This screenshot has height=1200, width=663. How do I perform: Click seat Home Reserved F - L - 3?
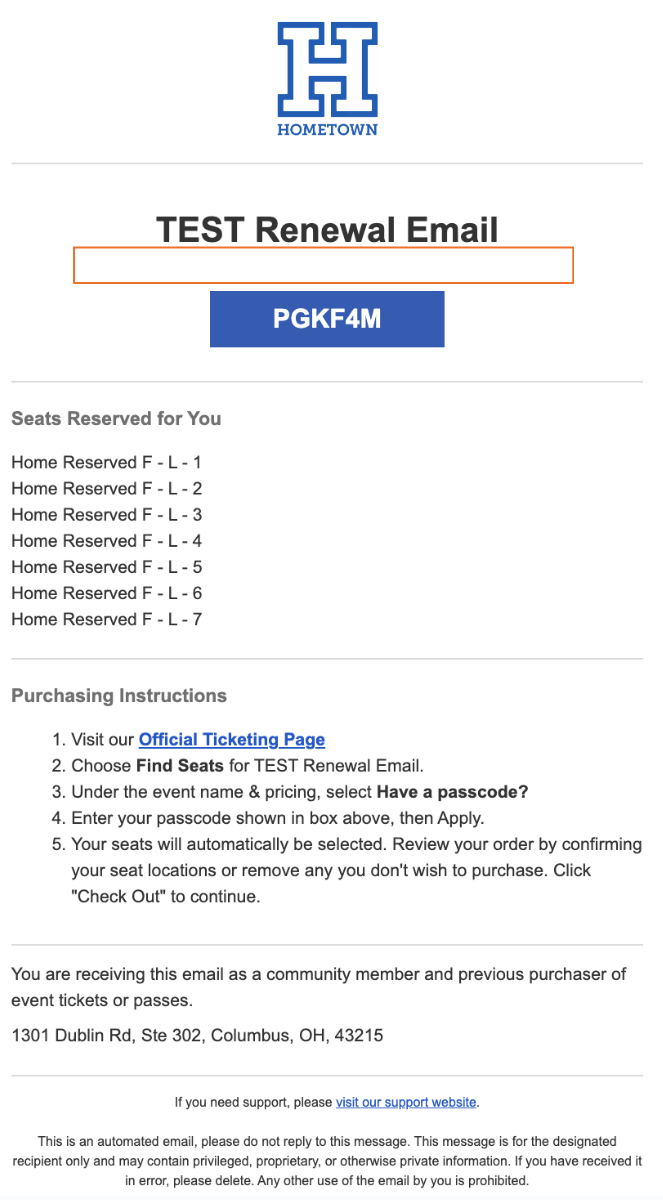point(107,515)
